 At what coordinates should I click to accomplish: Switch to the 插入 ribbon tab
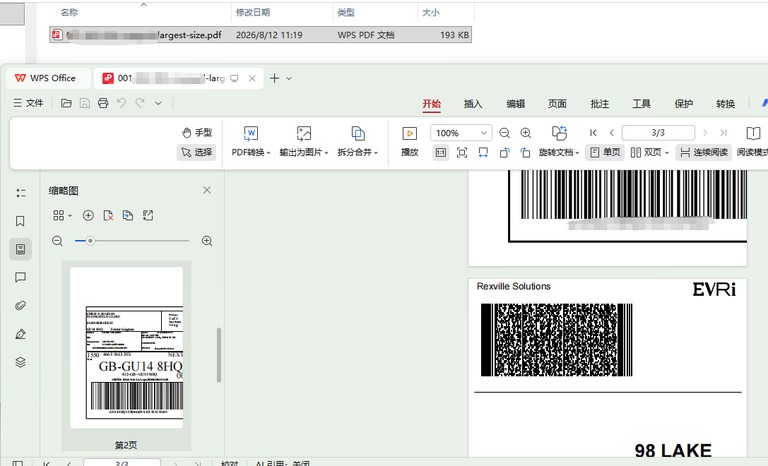pos(473,104)
